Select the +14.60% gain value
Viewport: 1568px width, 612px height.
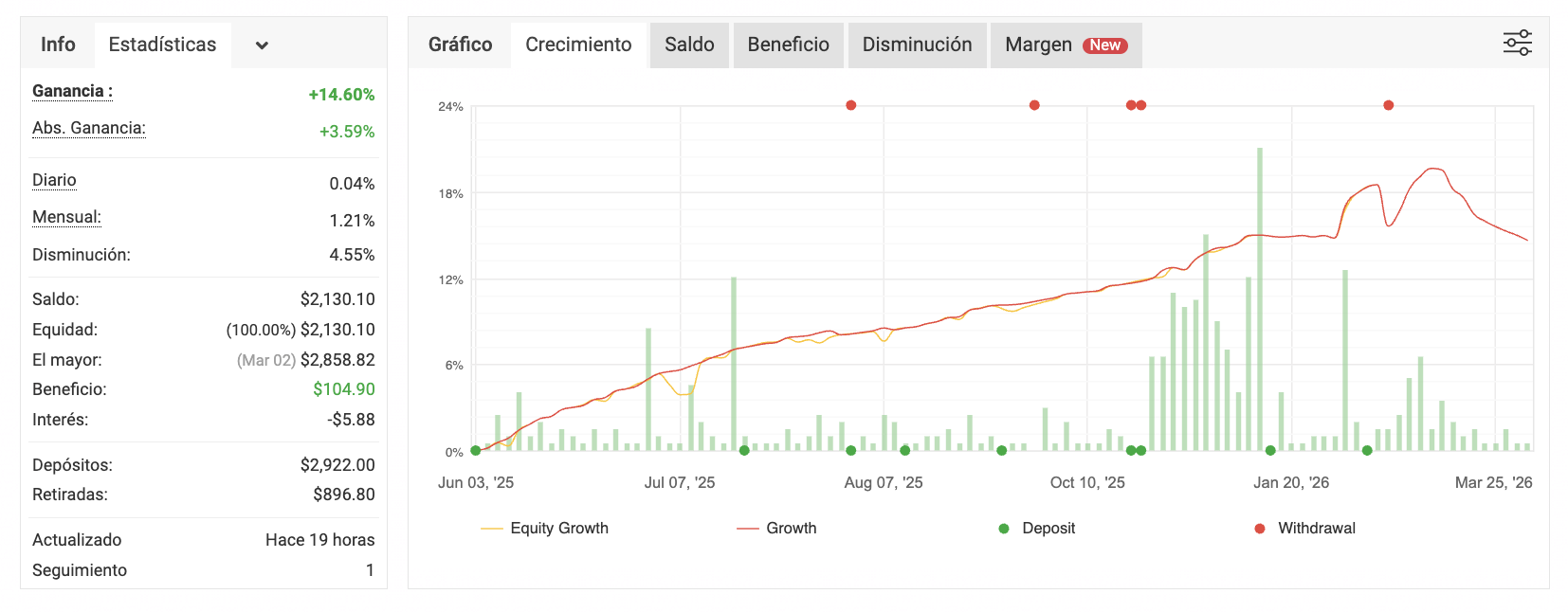click(x=341, y=95)
